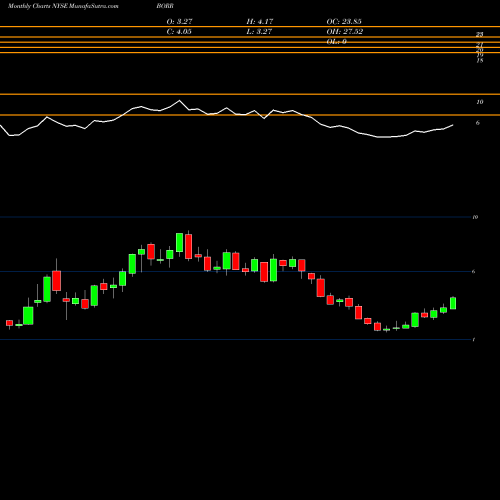
Task: Click the peak of the white indicator line
Action: coord(179,100)
